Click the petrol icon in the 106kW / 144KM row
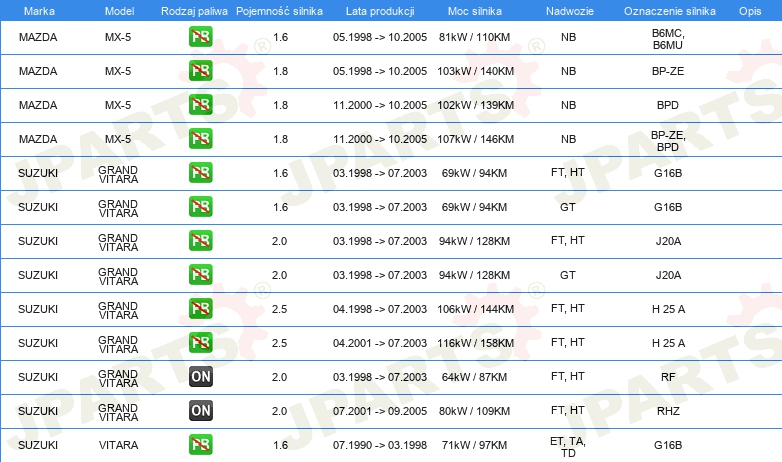782x462 pixels. [200, 309]
